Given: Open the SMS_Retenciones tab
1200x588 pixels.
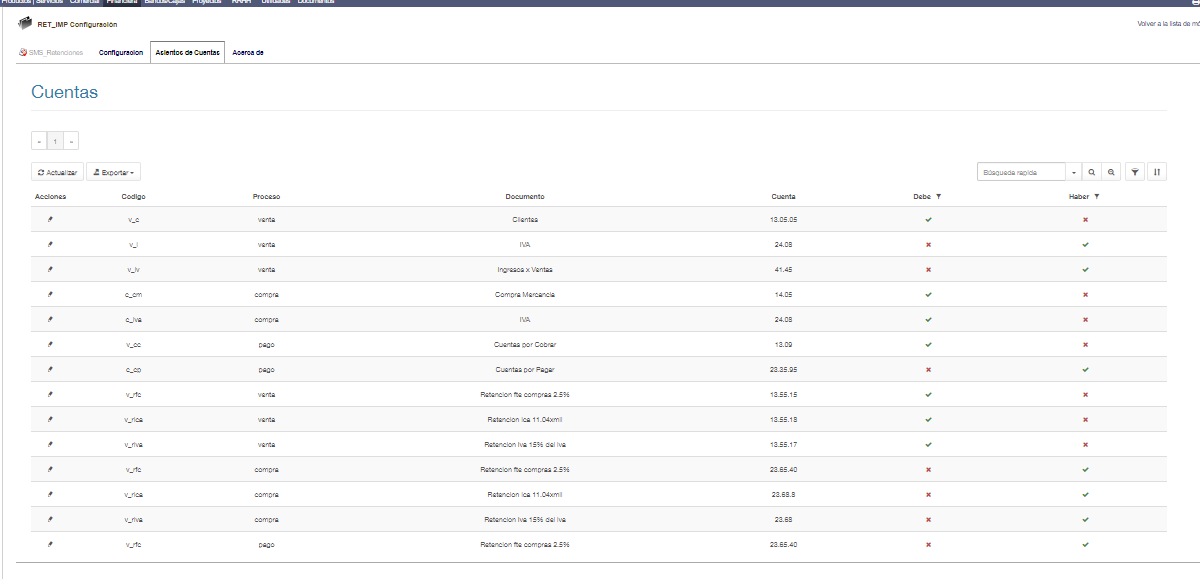Looking at the screenshot, I should 51,52.
